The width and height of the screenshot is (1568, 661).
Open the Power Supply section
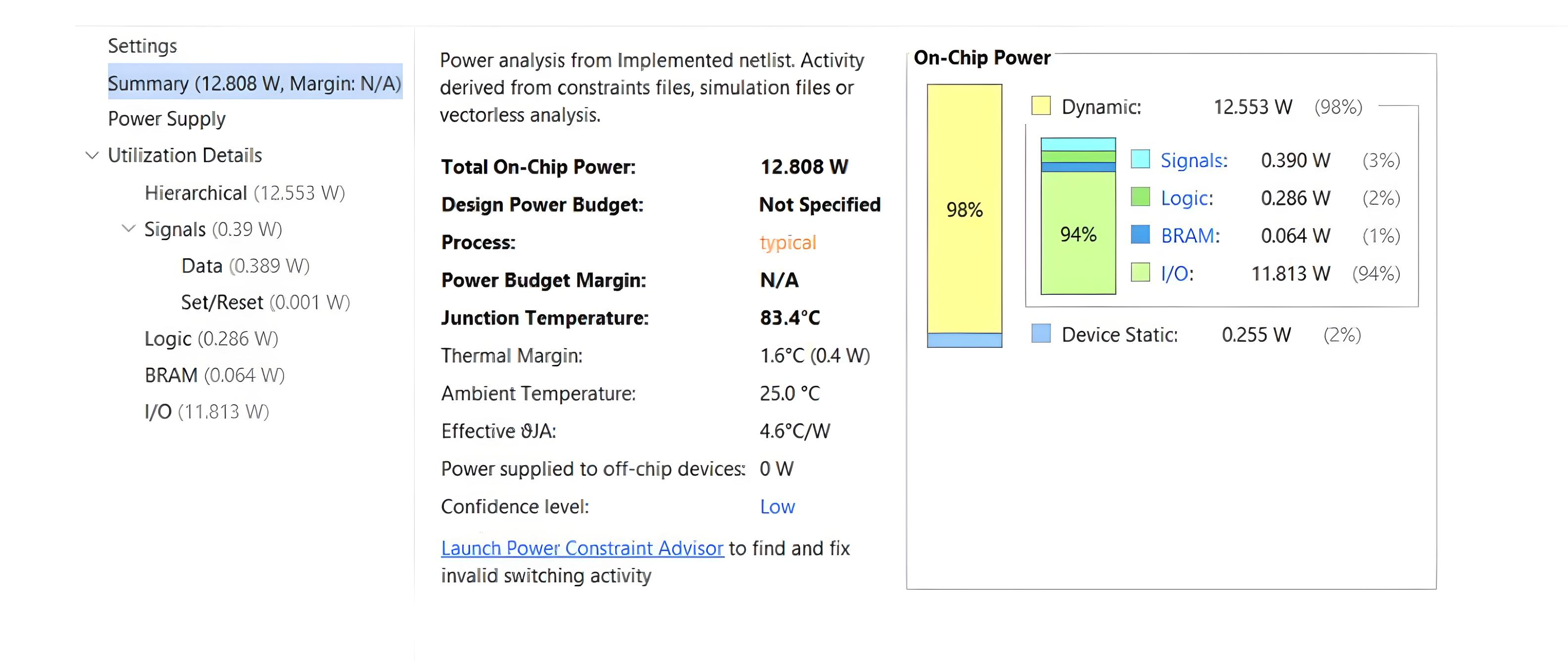click(x=167, y=119)
